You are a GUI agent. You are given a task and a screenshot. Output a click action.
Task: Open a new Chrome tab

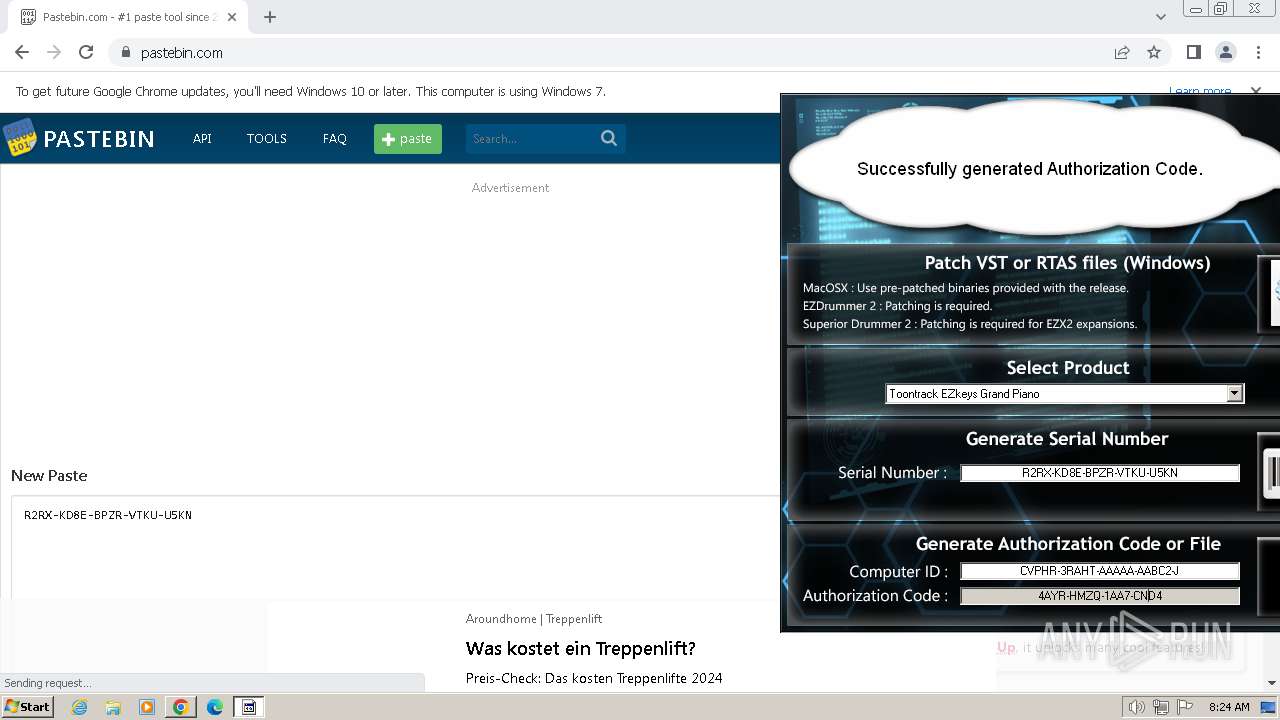[270, 17]
